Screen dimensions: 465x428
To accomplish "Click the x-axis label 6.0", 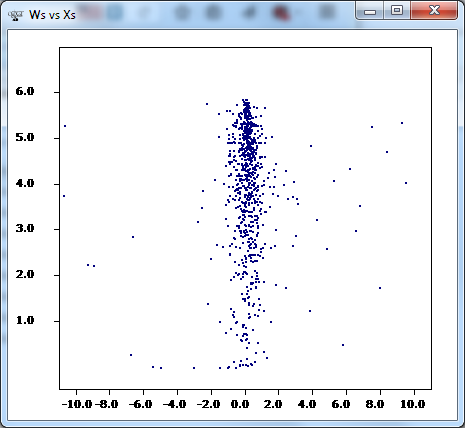I will [x=341, y=404].
